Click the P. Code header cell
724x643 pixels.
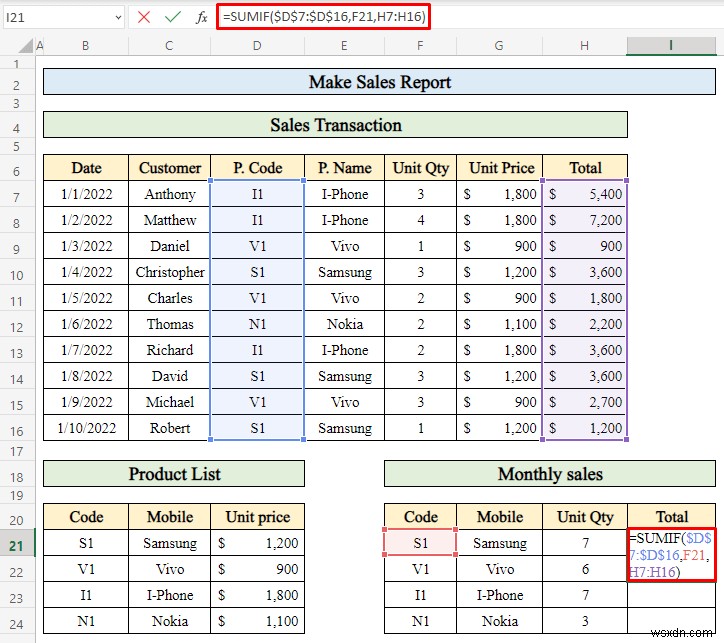257,168
